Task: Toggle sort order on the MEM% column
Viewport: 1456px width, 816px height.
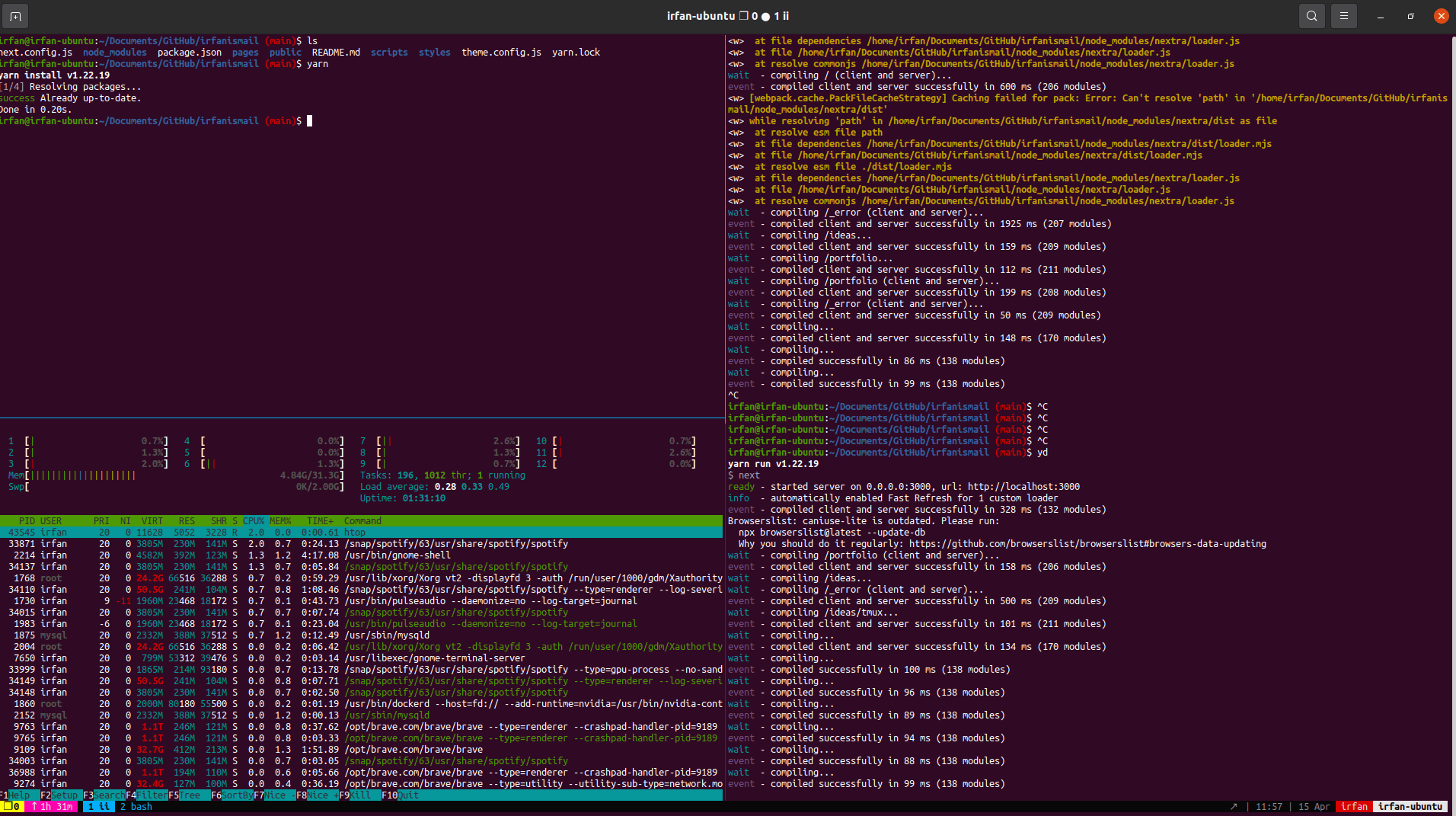Action: (x=280, y=520)
